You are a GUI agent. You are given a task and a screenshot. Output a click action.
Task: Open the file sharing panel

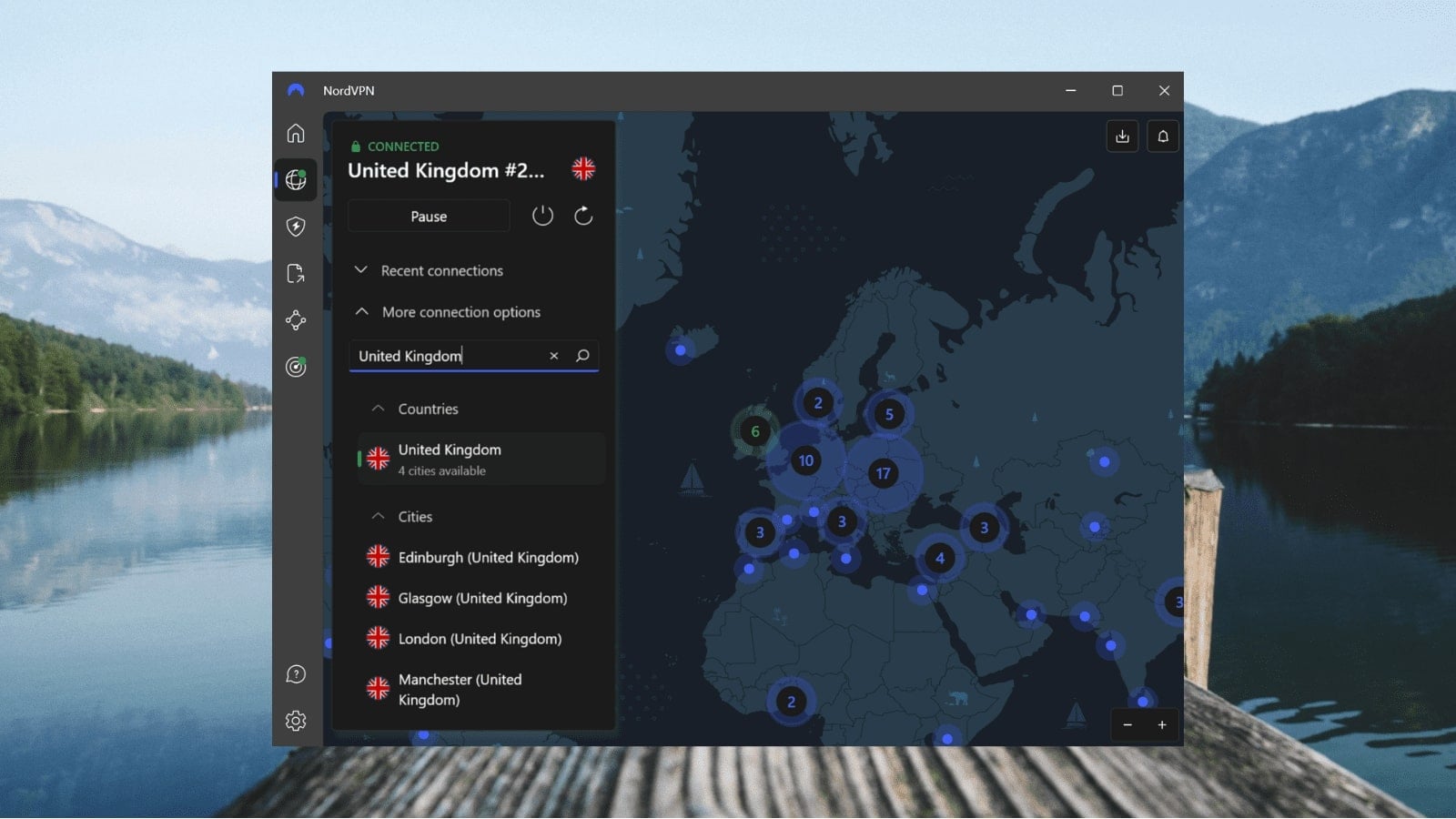point(296,273)
